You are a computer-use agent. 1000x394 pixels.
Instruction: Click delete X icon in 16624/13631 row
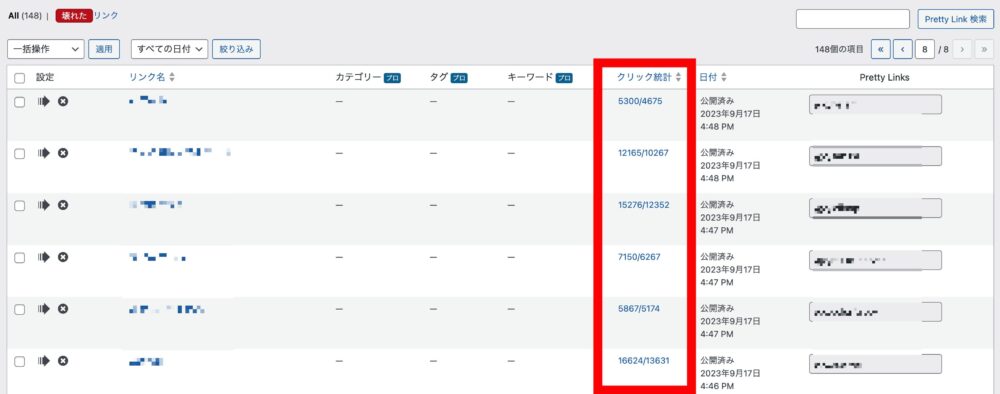point(62,361)
